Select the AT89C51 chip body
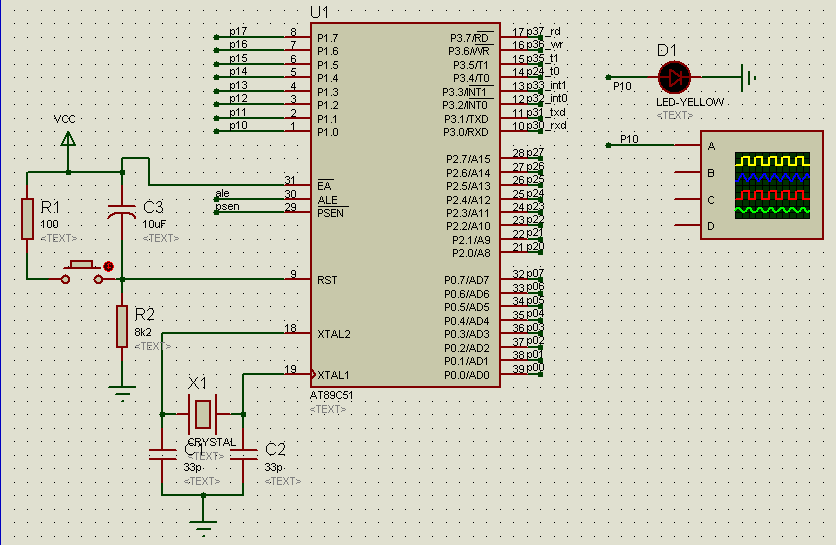The width and height of the screenshot is (836, 545). click(405, 205)
